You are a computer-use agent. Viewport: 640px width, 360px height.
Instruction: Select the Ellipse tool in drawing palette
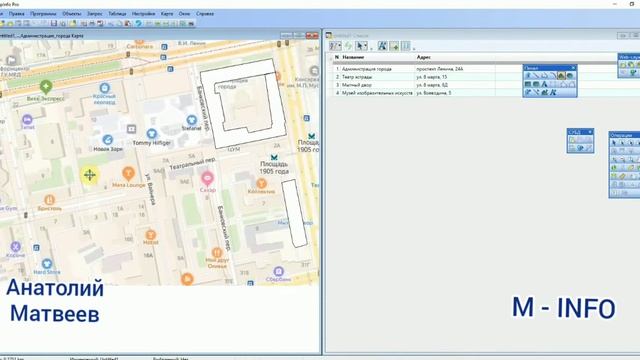pyautogui.click(x=570, y=76)
